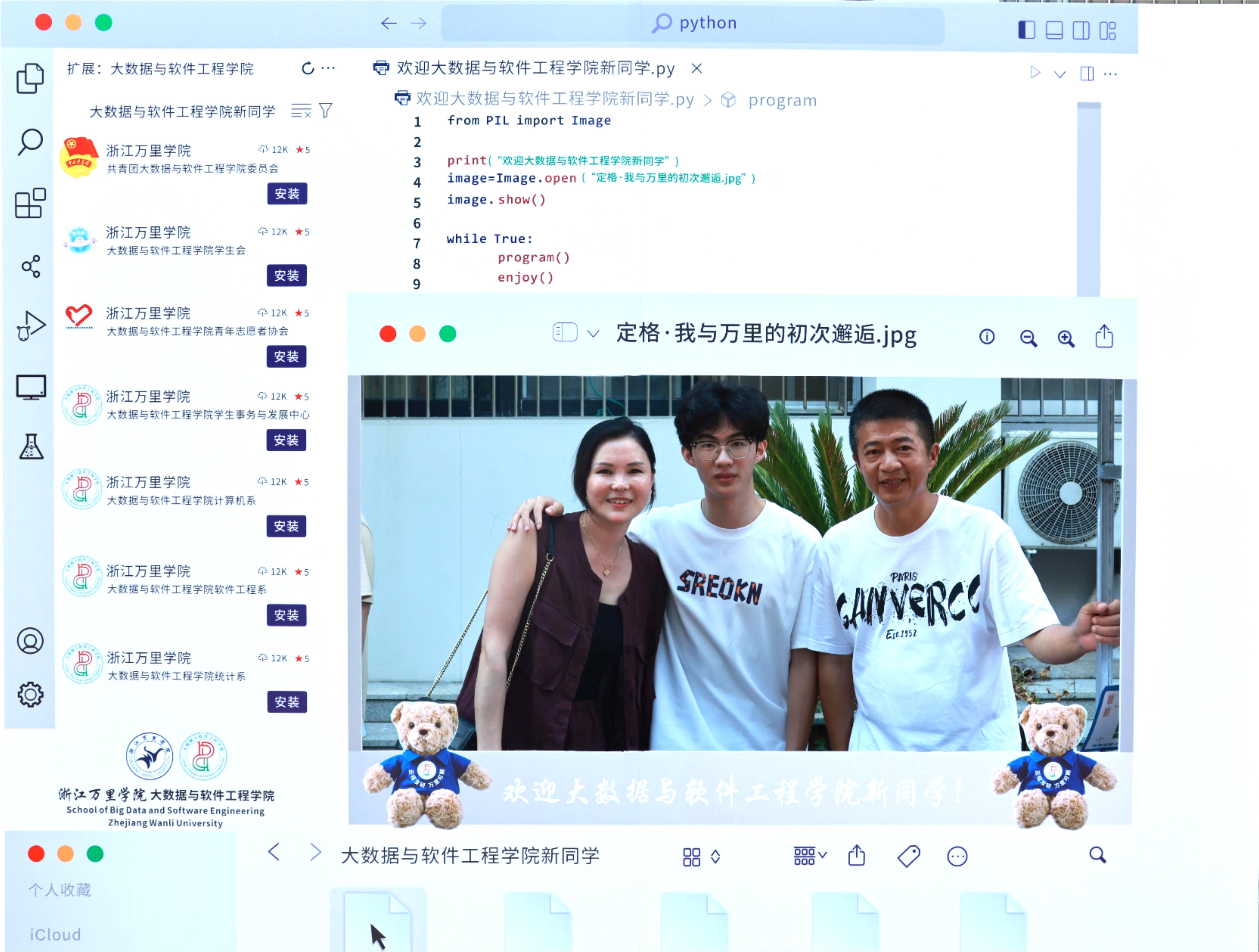Click the python search box in title bar

coord(693,24)
